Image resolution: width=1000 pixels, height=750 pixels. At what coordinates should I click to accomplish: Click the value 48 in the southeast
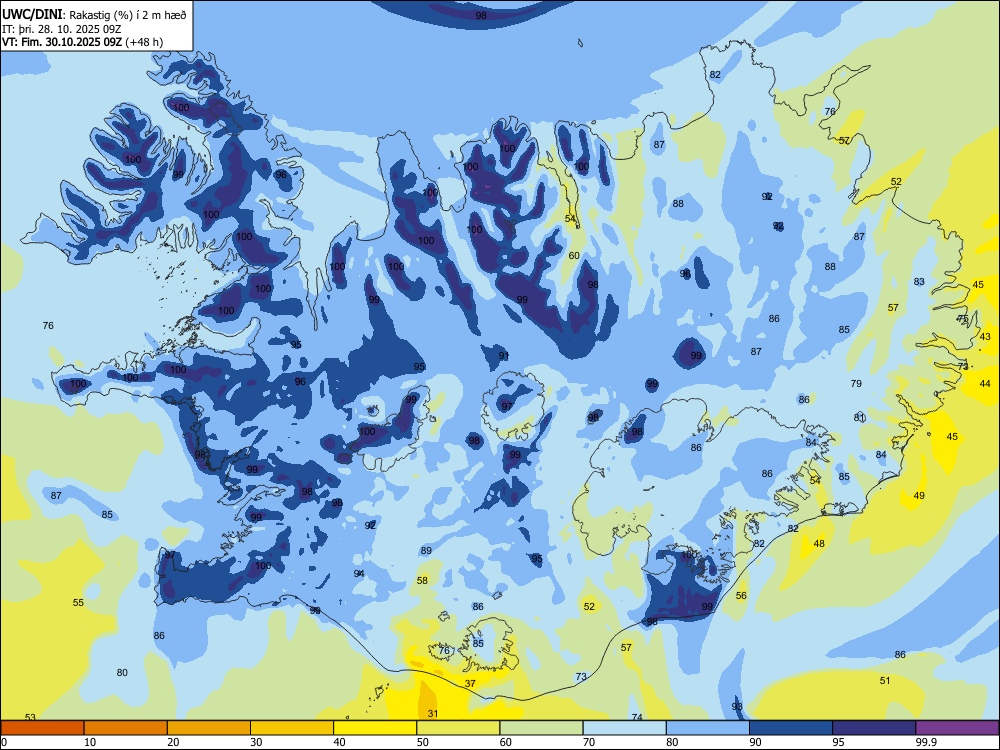tap(819, 543)
